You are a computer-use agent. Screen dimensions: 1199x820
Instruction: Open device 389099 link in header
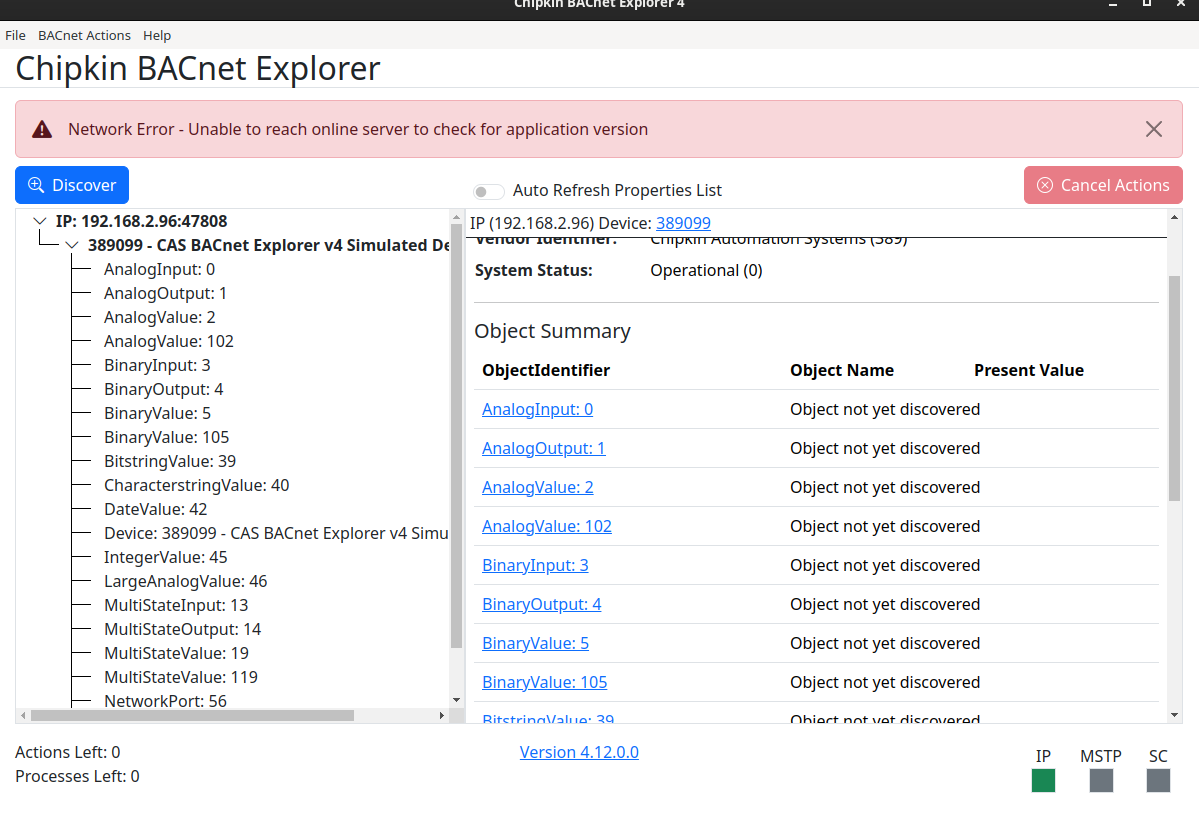pyautogui.click(x=683, y=223)
